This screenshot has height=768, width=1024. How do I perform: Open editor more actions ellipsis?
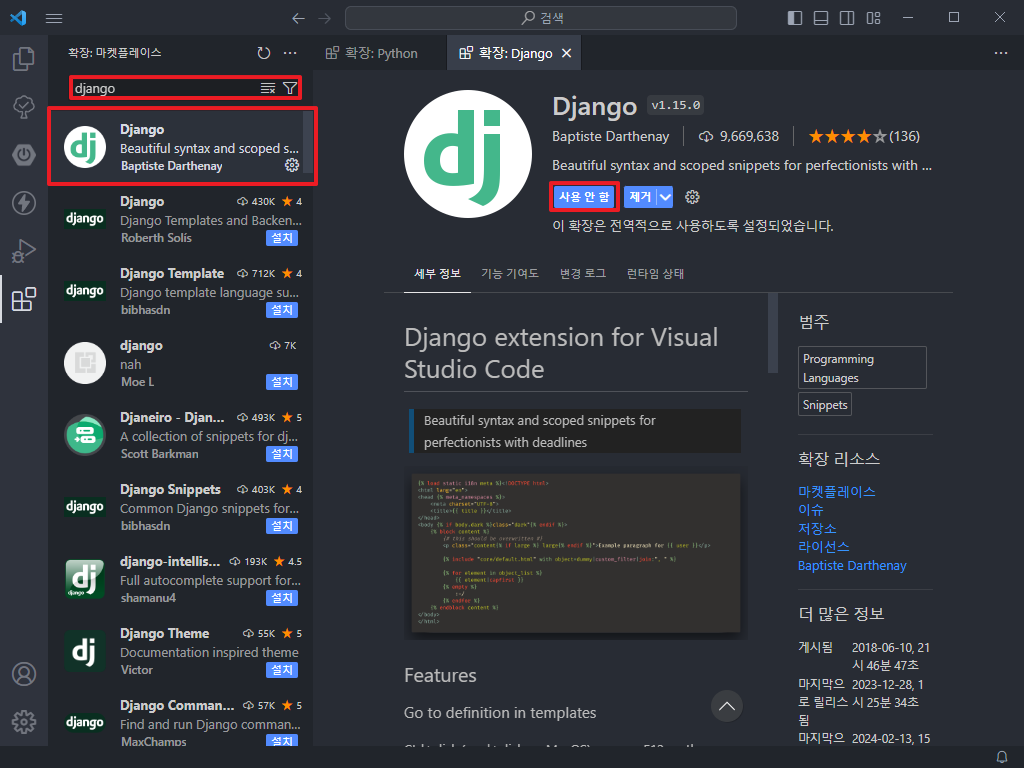(x=1000, y=53)
